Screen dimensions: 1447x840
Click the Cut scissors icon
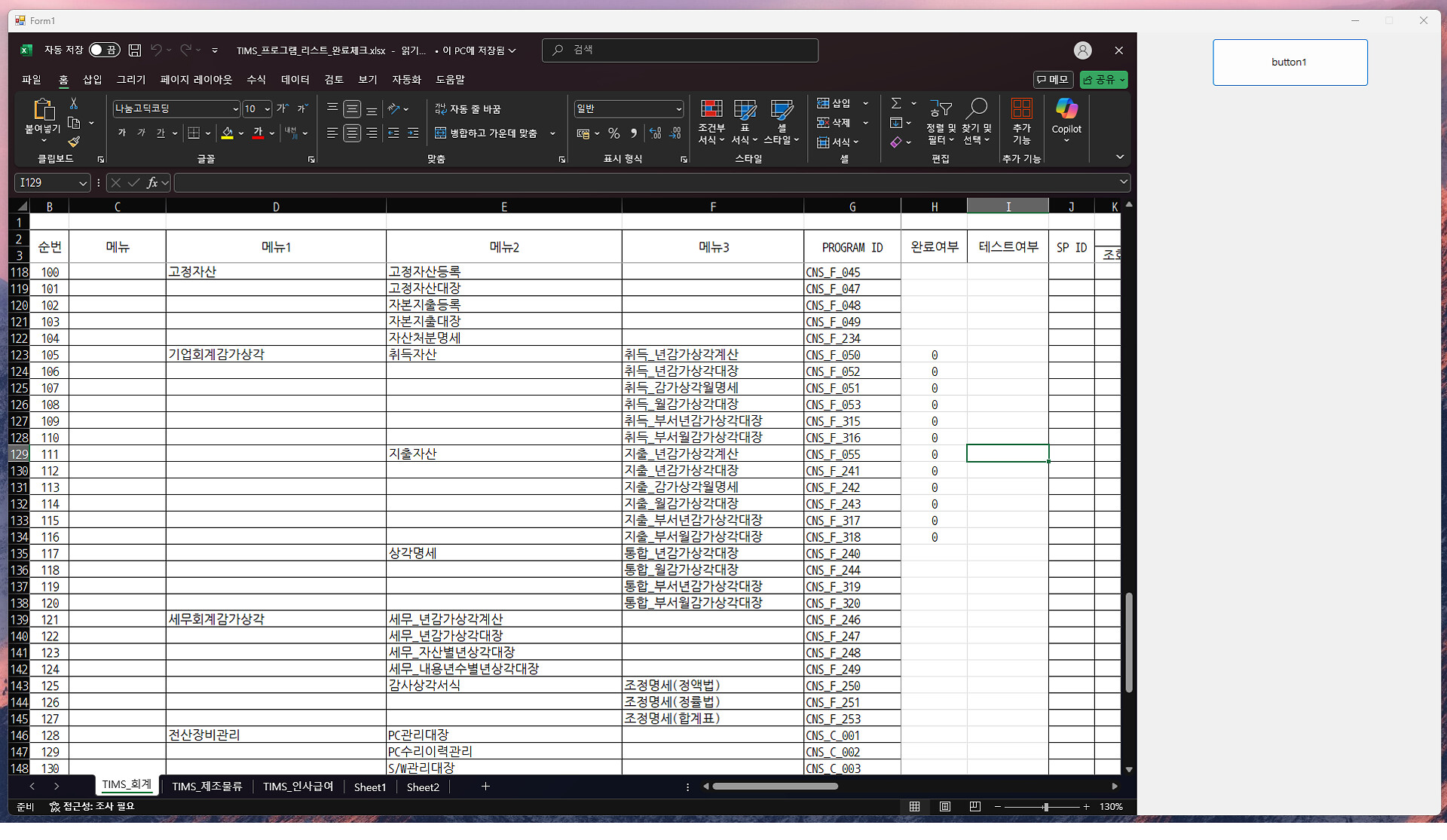[x=74, y=104]
